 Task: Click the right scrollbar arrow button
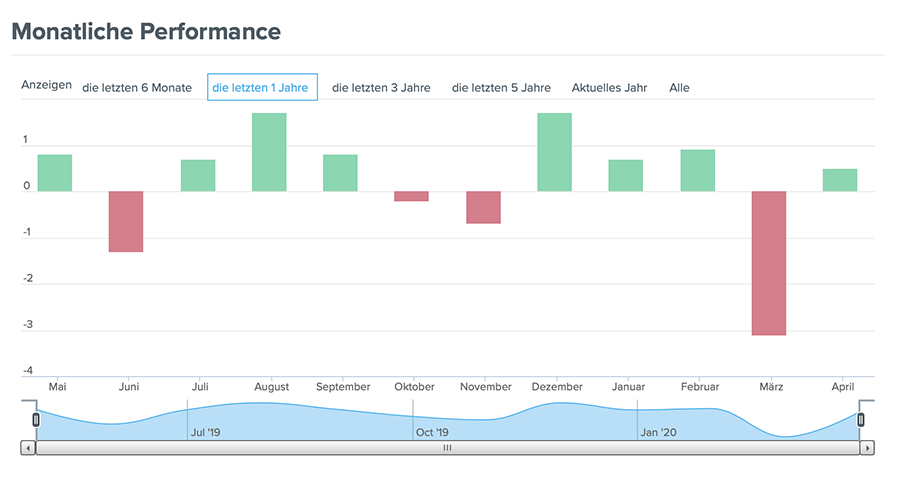click(867, 448)
